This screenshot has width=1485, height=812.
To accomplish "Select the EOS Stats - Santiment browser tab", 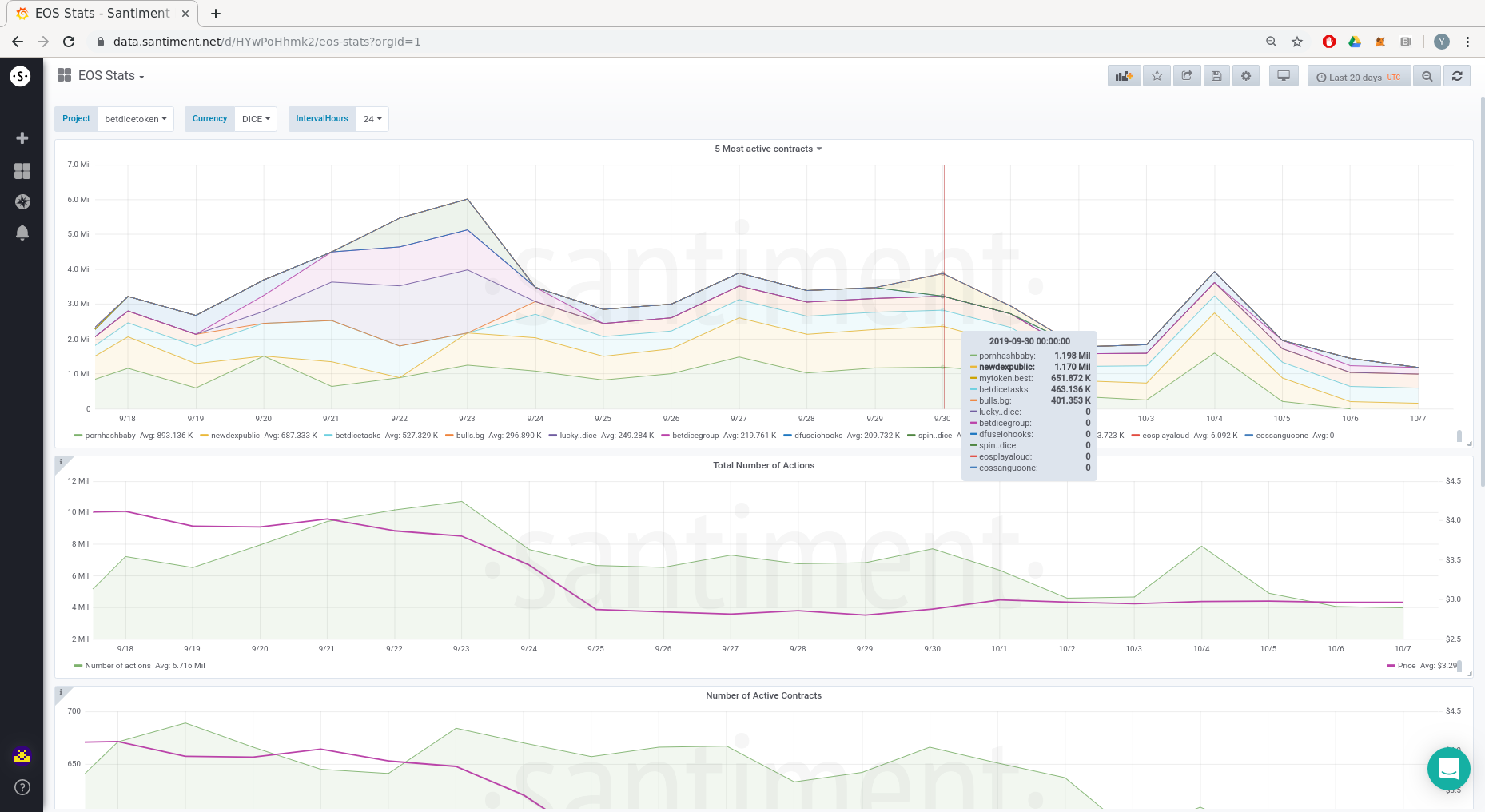I will tap(102, 14).
